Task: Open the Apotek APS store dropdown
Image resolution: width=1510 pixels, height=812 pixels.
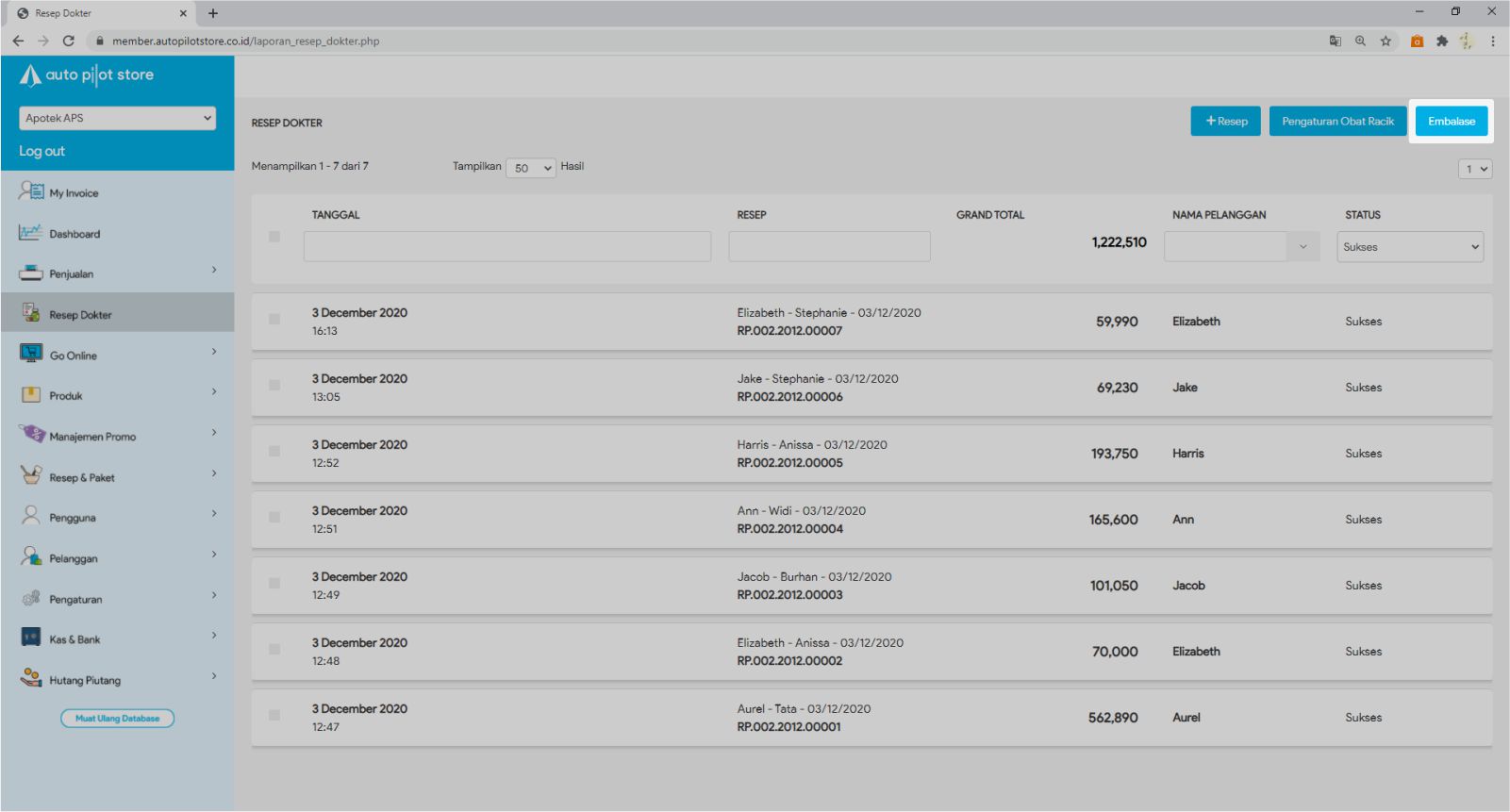Action: 117,118
